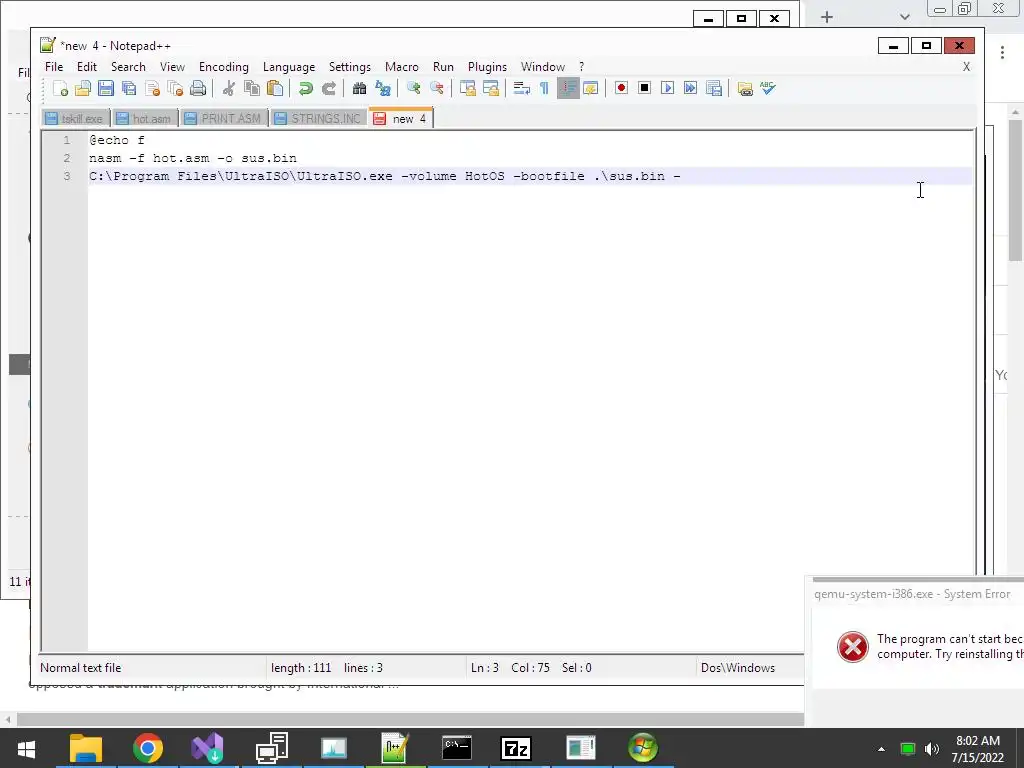Toggle Word Wrap toolbar icon

click(521, 88)
